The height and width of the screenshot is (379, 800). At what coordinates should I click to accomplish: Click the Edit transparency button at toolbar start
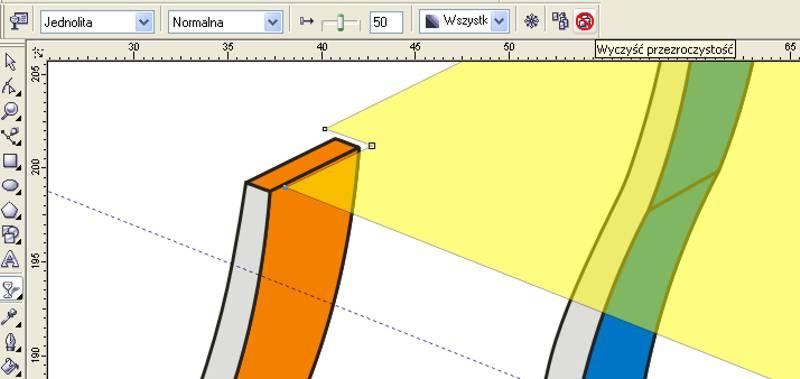(x=19, y=21)
